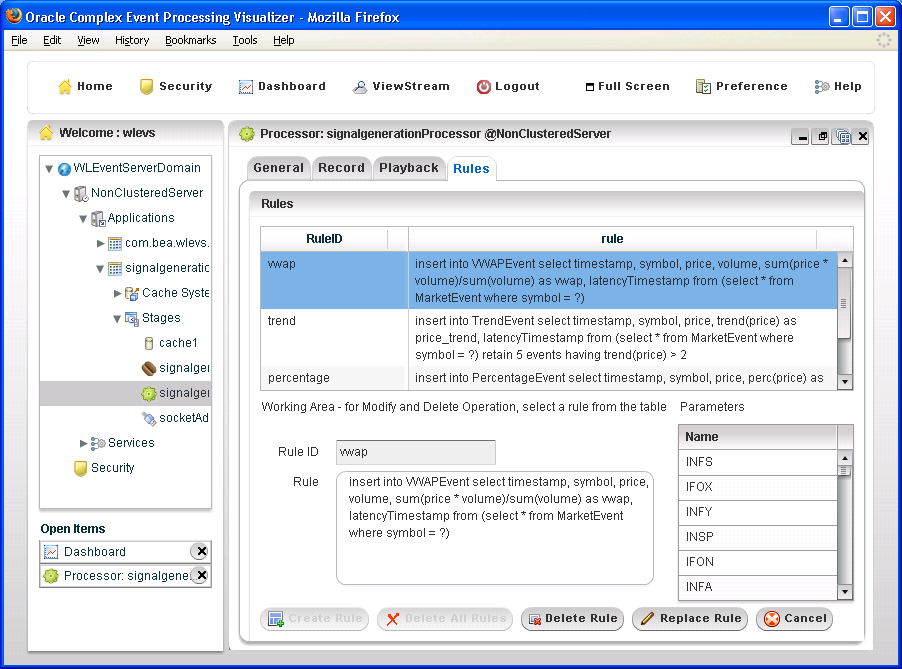
Task: Restore the Processor panel window
Action: click(822, 137)
